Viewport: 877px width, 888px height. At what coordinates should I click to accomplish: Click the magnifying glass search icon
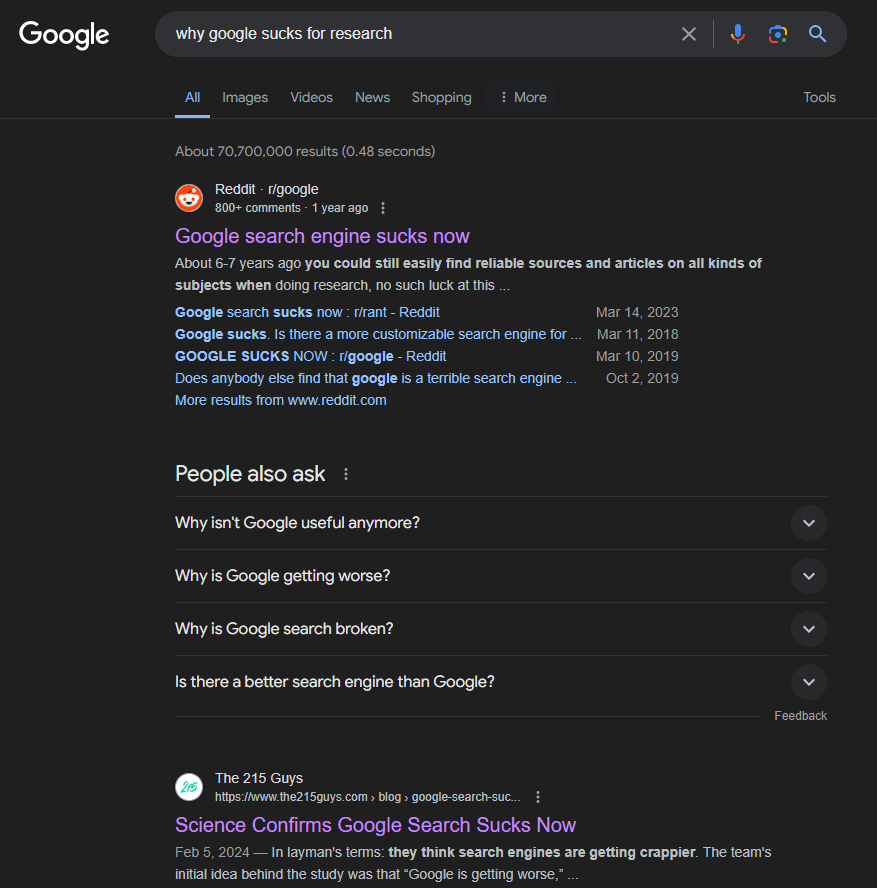point(817,33)
